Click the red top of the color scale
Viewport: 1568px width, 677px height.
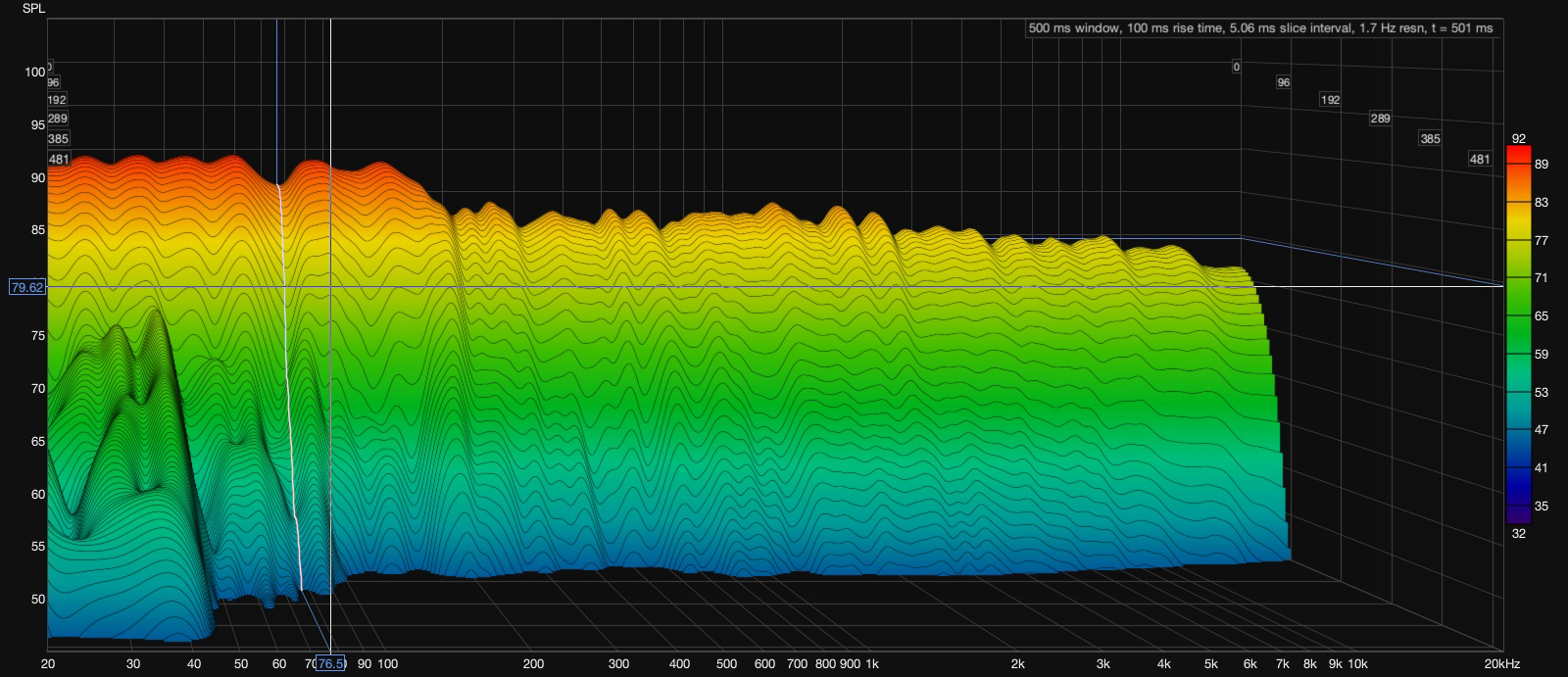pos(1518,154)
